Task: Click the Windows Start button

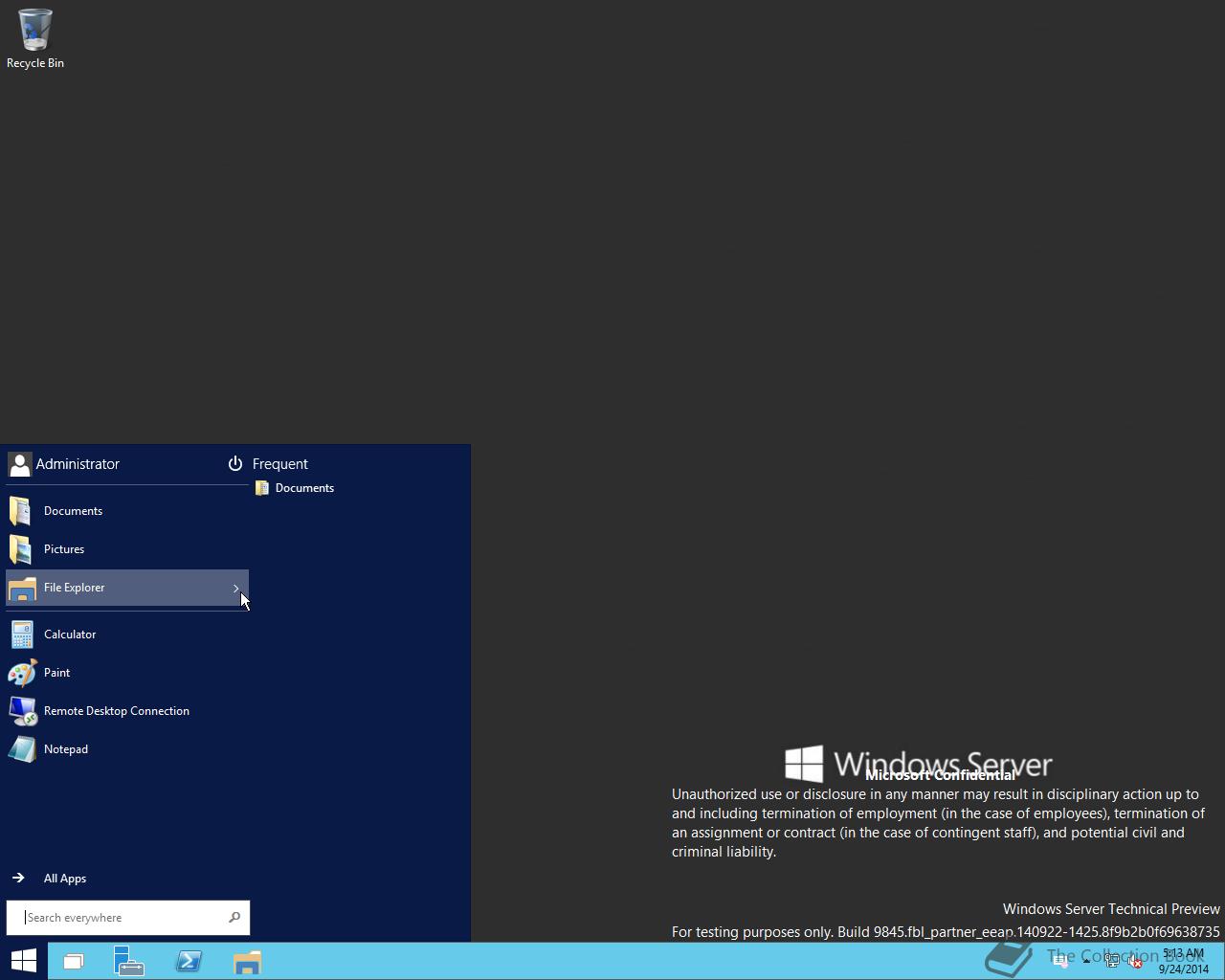Action: (24, 961)
